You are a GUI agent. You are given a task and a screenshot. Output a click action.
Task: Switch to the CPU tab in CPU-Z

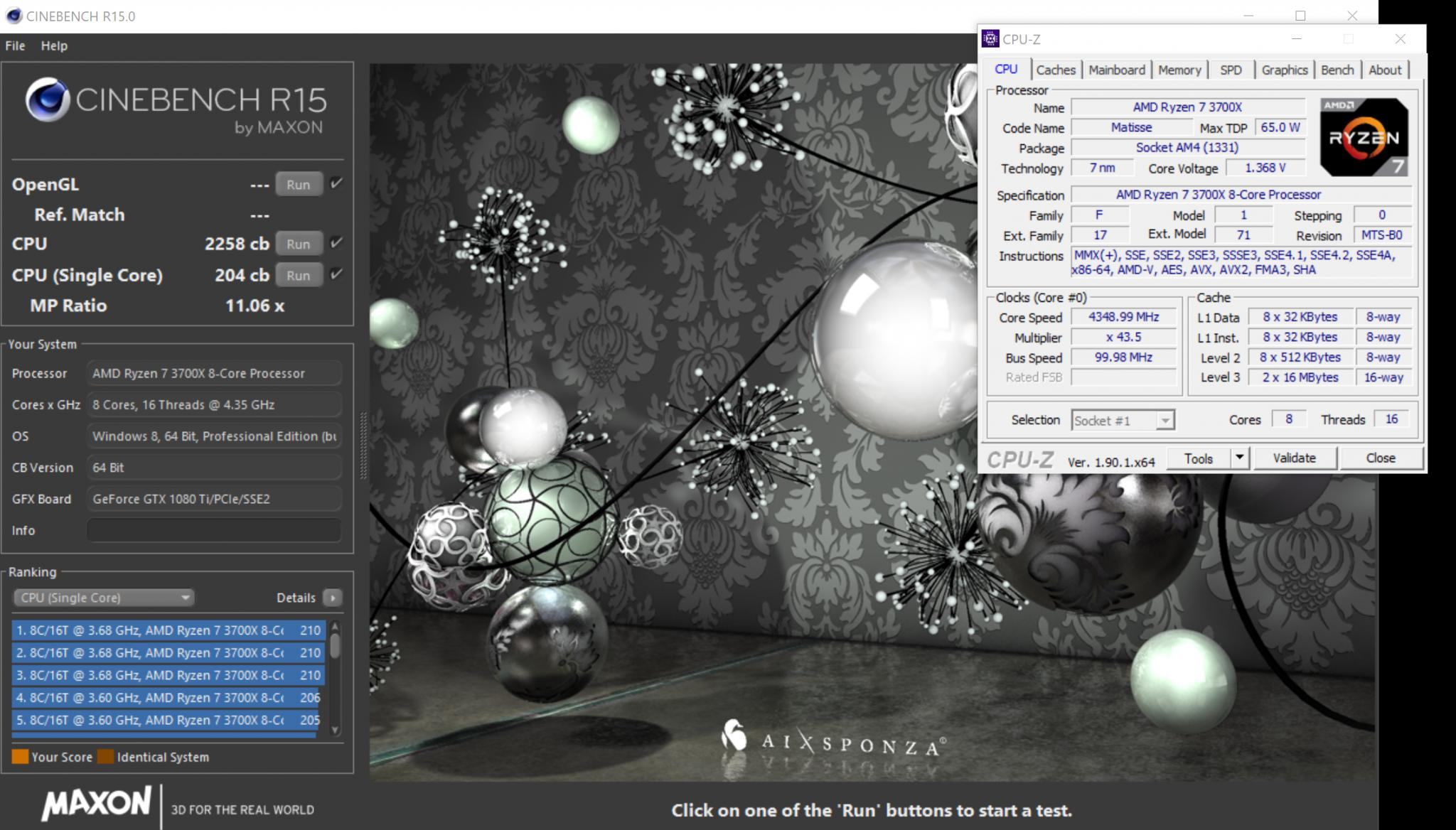(1006, 69)
